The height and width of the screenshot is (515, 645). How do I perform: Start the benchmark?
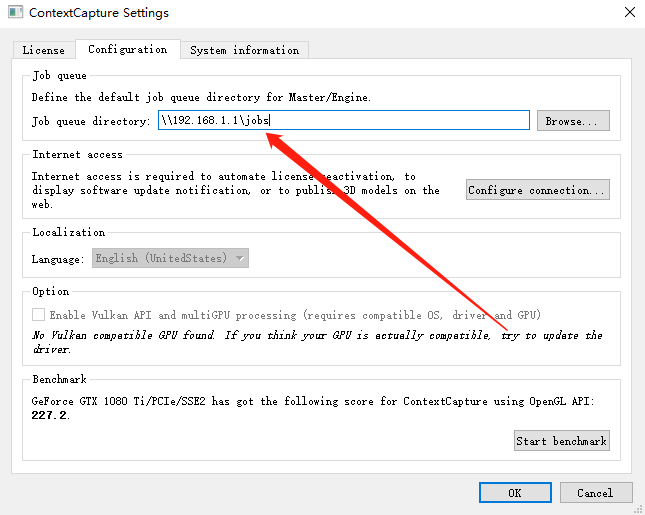click(x=561, y=441)
